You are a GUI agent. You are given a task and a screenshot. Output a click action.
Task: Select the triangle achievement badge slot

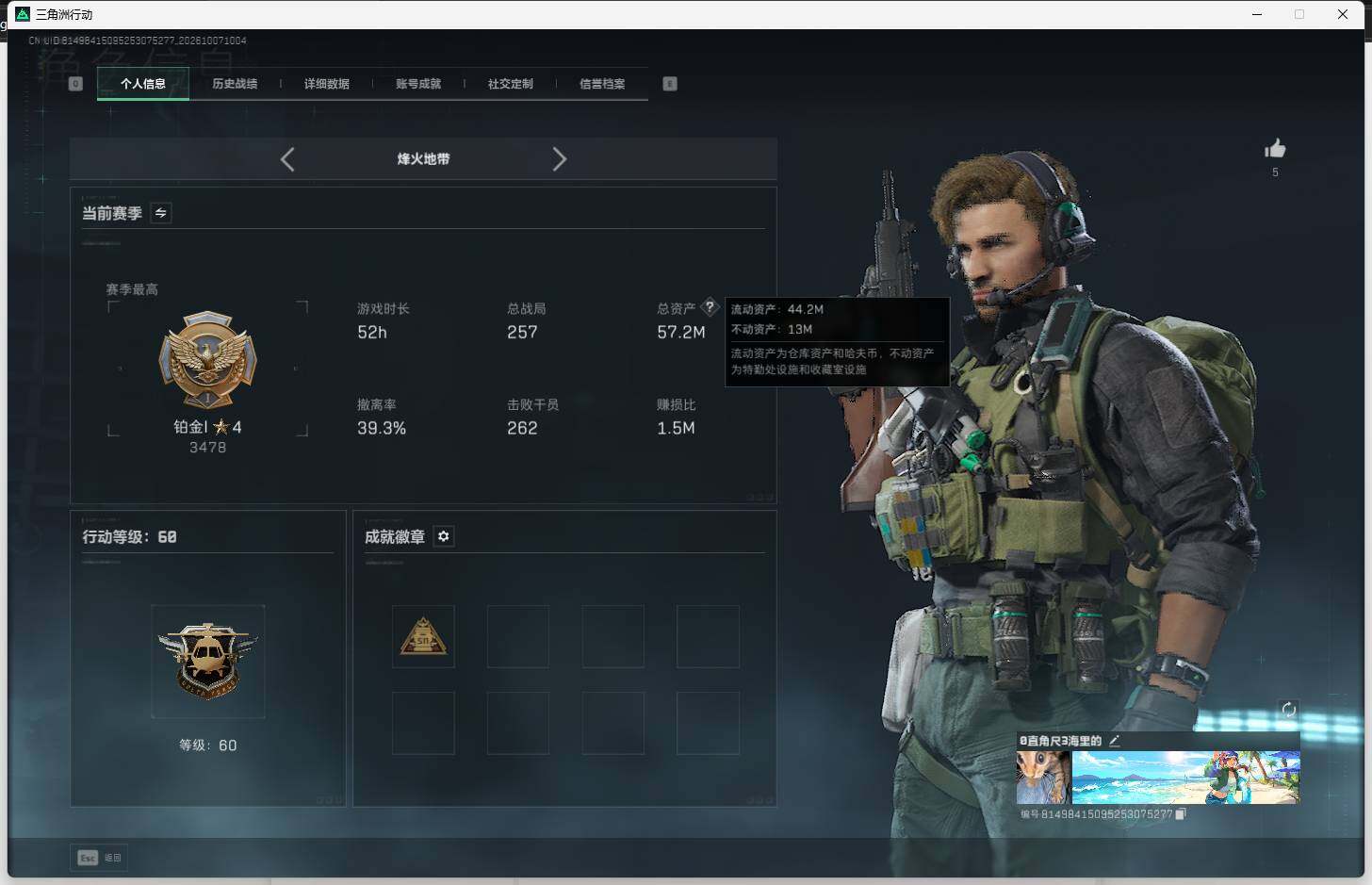point(423,637)
